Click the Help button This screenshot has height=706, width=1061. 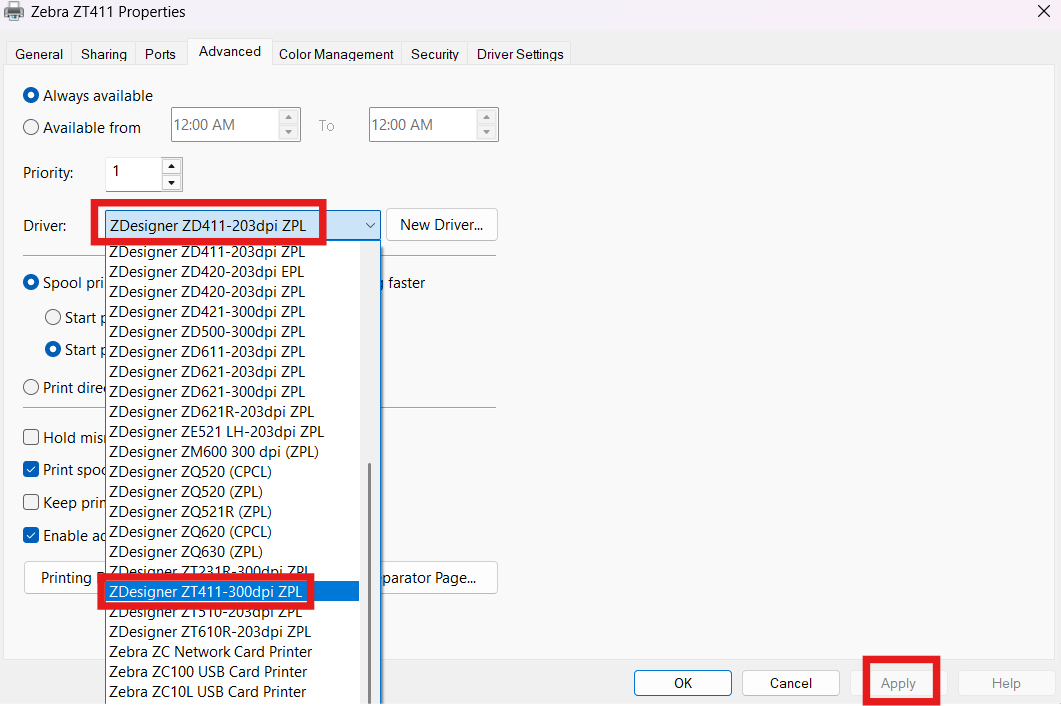(x=1006, y=683)
